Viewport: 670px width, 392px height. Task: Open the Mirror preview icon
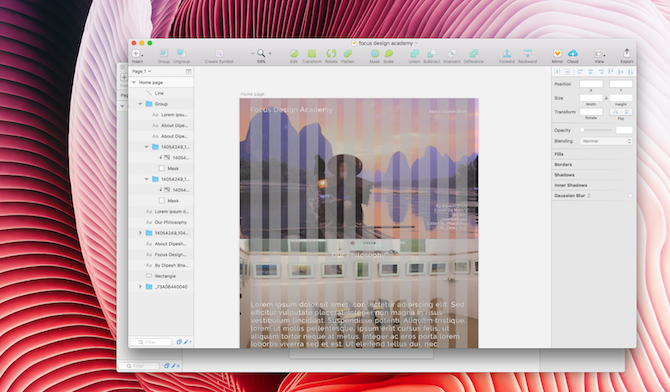point(557,53)
